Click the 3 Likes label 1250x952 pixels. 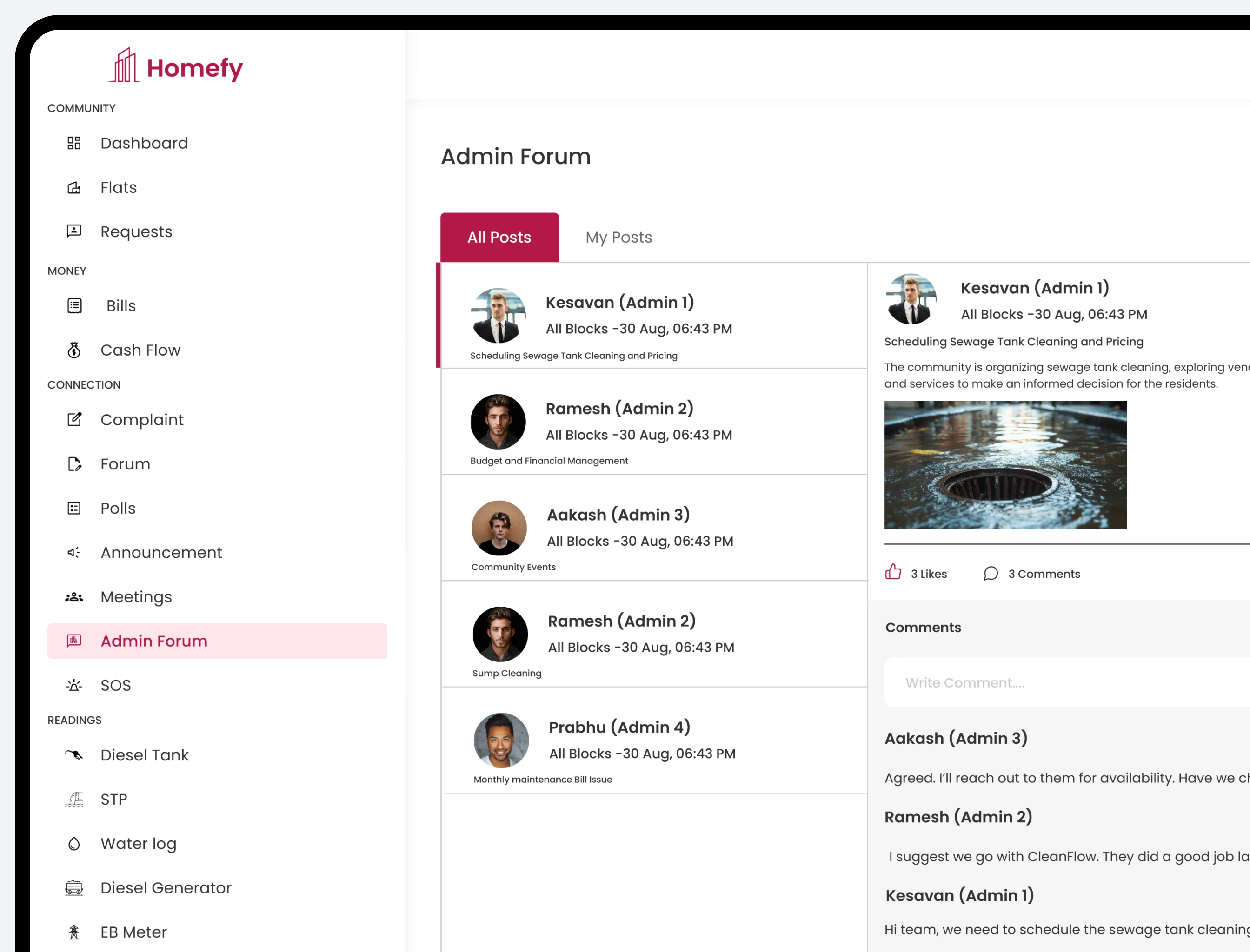(929, 574)
